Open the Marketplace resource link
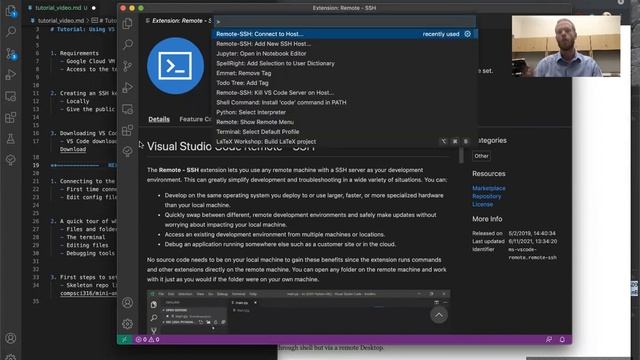The image size is (640, 360). pyautogui.click(x=489, y=188)
